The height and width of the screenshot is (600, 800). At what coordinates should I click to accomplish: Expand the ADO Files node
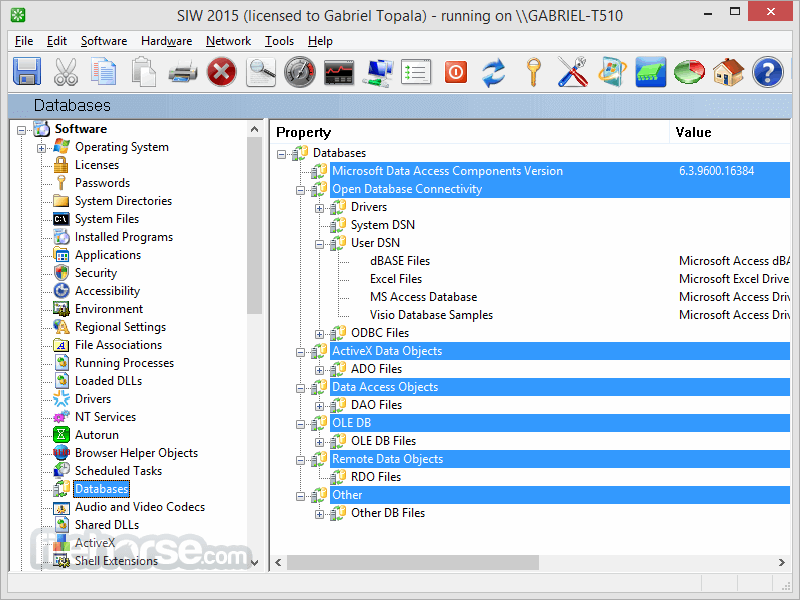click(x=319, y=370)
